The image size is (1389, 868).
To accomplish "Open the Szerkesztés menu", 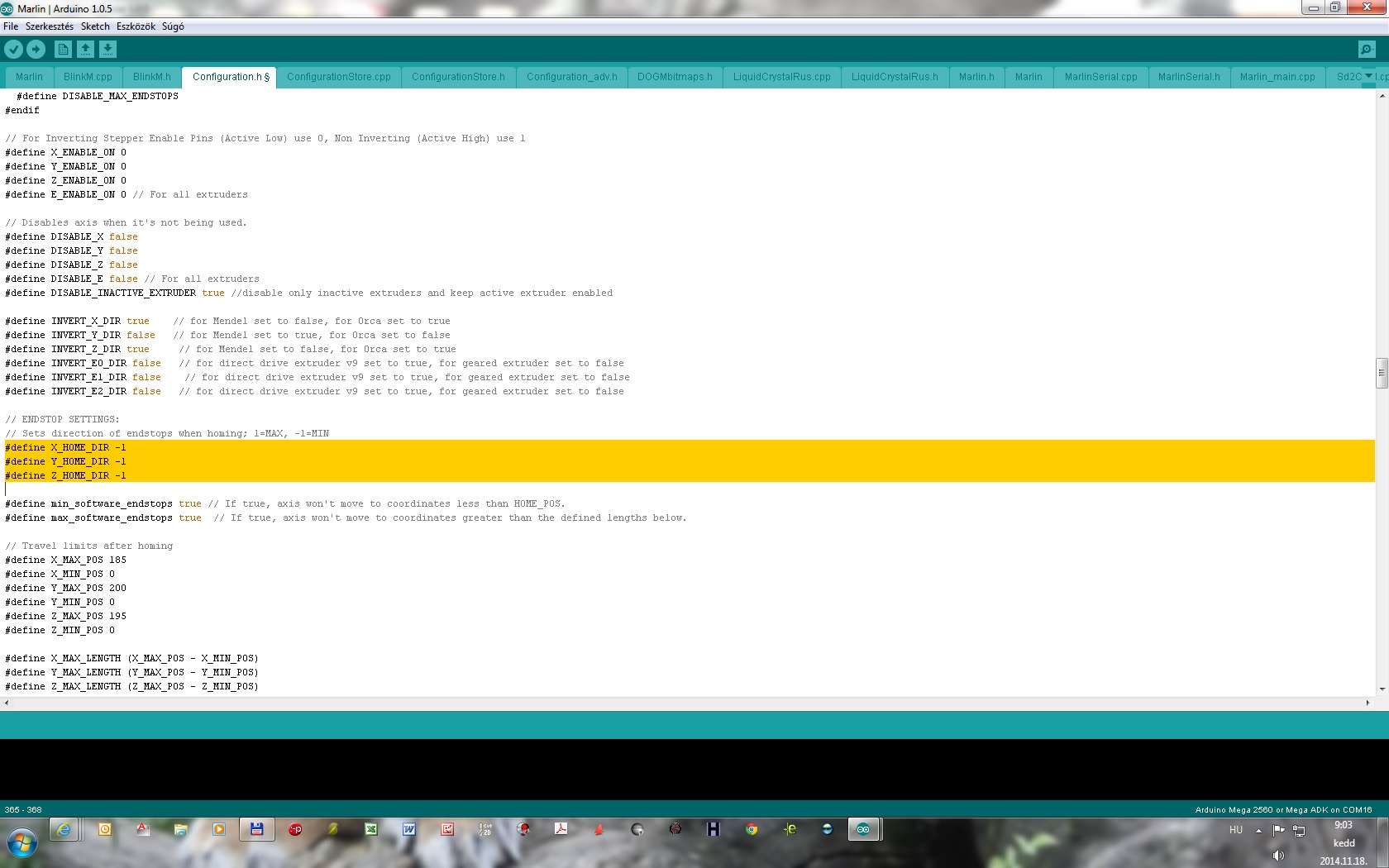I will point(50,26).
